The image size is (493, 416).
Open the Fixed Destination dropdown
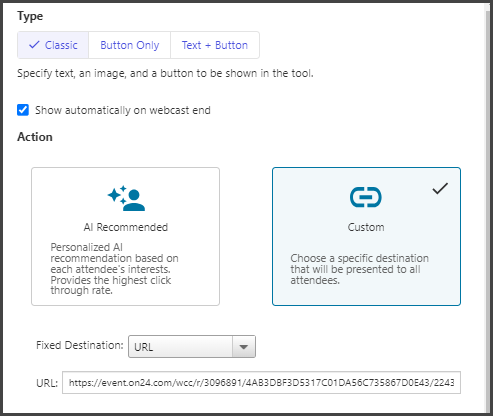click(192, 347)
